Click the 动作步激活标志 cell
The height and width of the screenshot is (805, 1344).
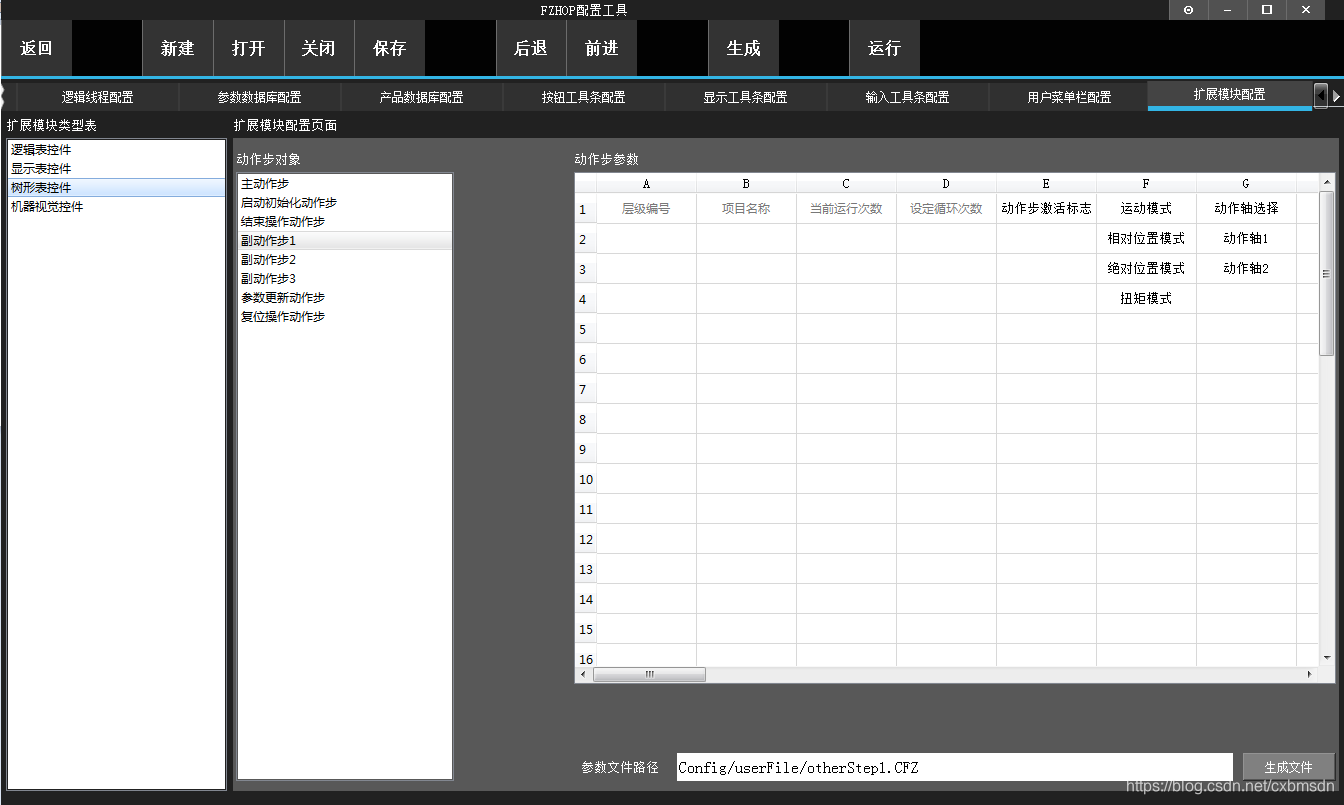[1046, 209]
